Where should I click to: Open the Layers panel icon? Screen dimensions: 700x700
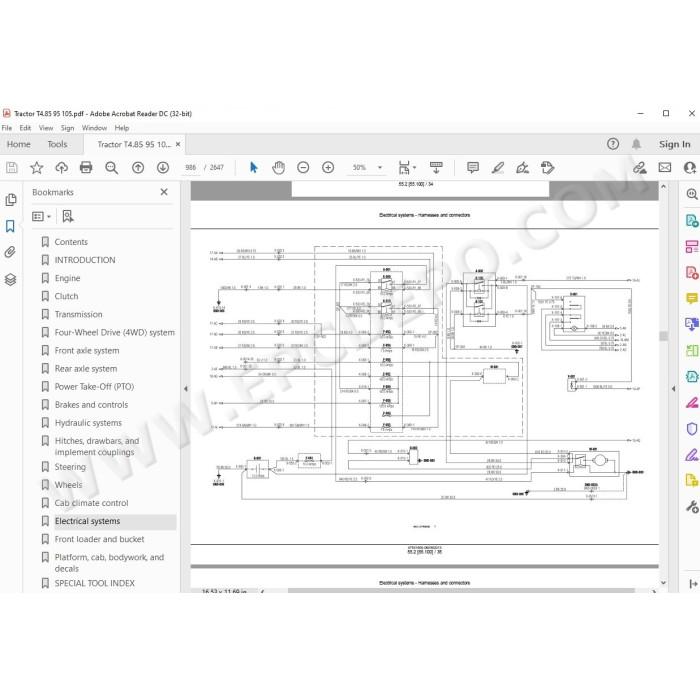click(10, 279)
